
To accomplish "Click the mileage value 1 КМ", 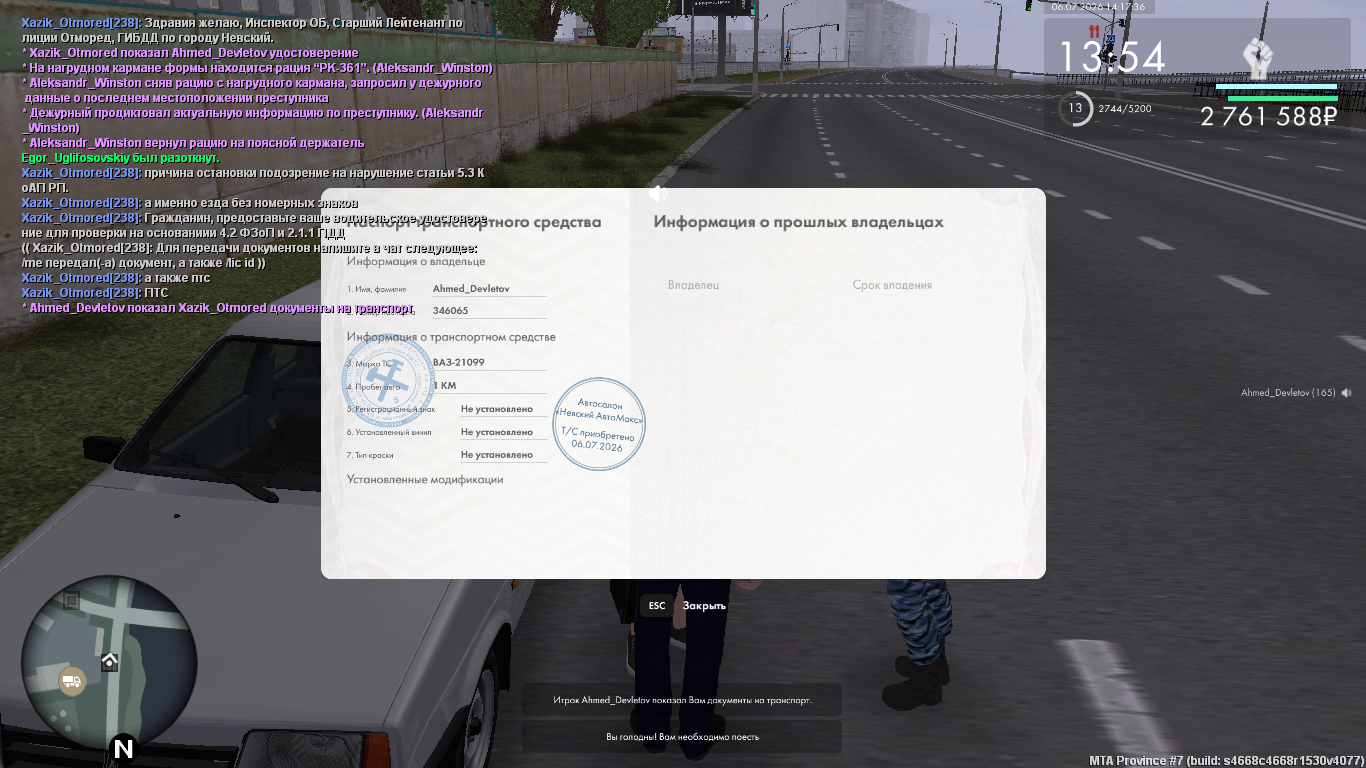I will pos(445,385).
